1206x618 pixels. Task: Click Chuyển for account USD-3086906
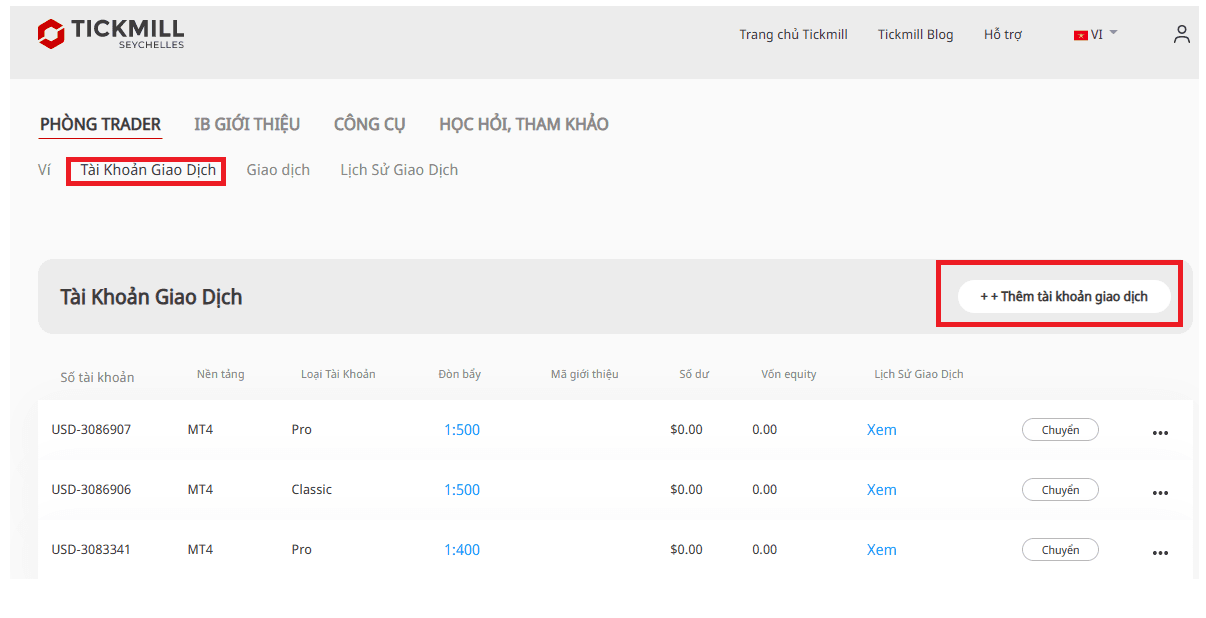pyautogui.click(x=1060, y=490)
